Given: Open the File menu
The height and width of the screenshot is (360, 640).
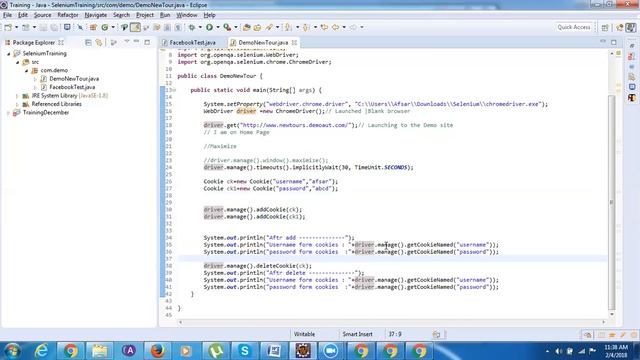Looking at the screenshot, I should point(7,15).
